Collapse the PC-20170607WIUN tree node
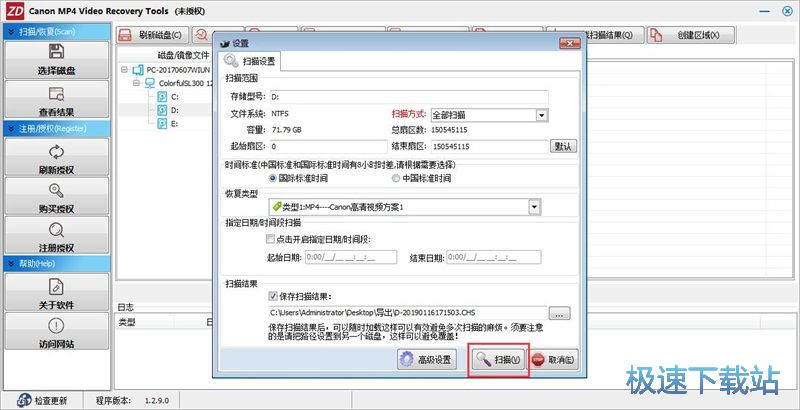The width and height of the screenshot is (800, 410). pyautogui.click(x=124, y=69)
